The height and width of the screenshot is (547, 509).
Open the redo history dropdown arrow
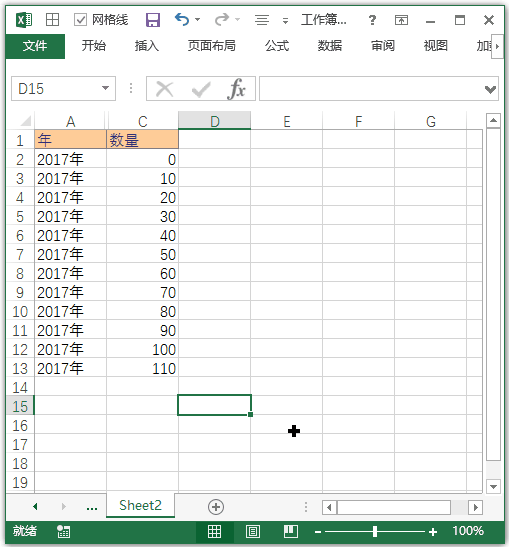tap(238, 20)
